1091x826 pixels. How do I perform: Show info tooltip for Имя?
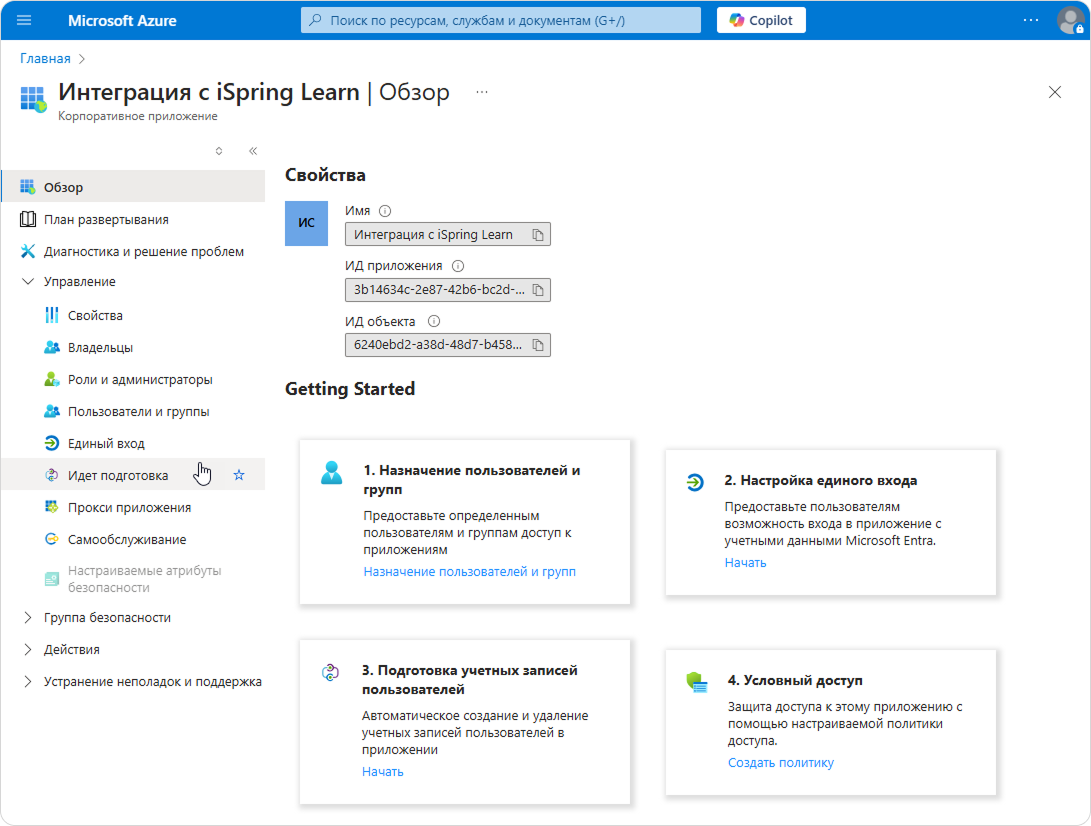click(x=385, y=211)
